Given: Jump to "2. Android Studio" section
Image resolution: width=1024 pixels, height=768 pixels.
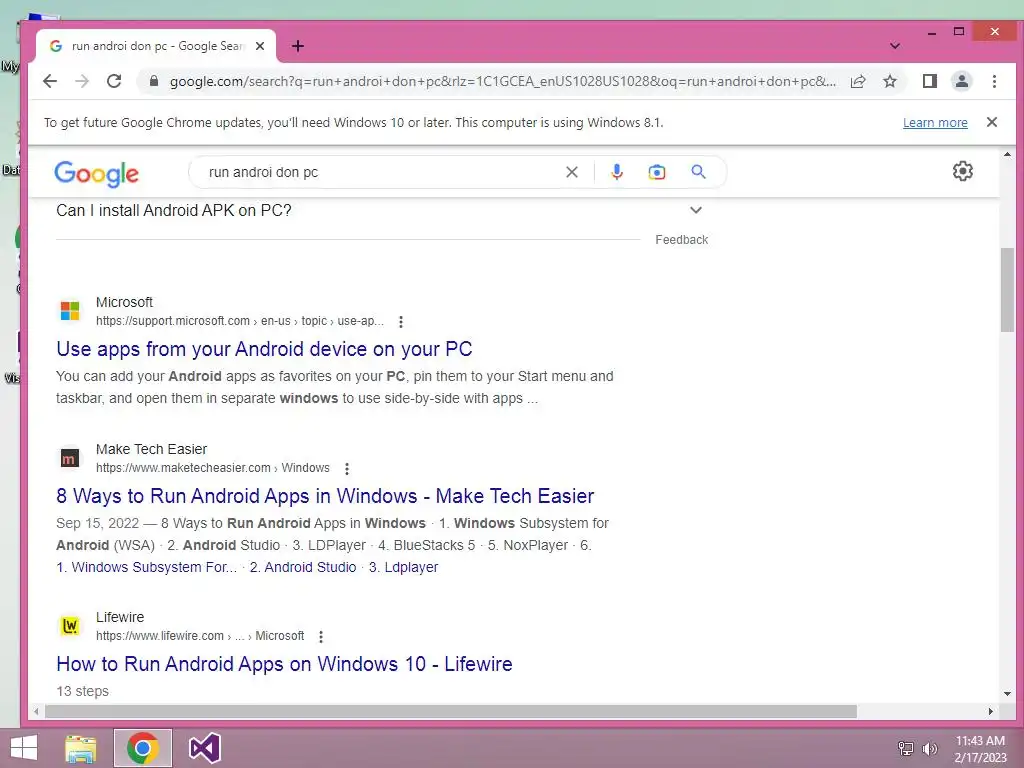Looking at the screenshot, I should pos(303,567).
